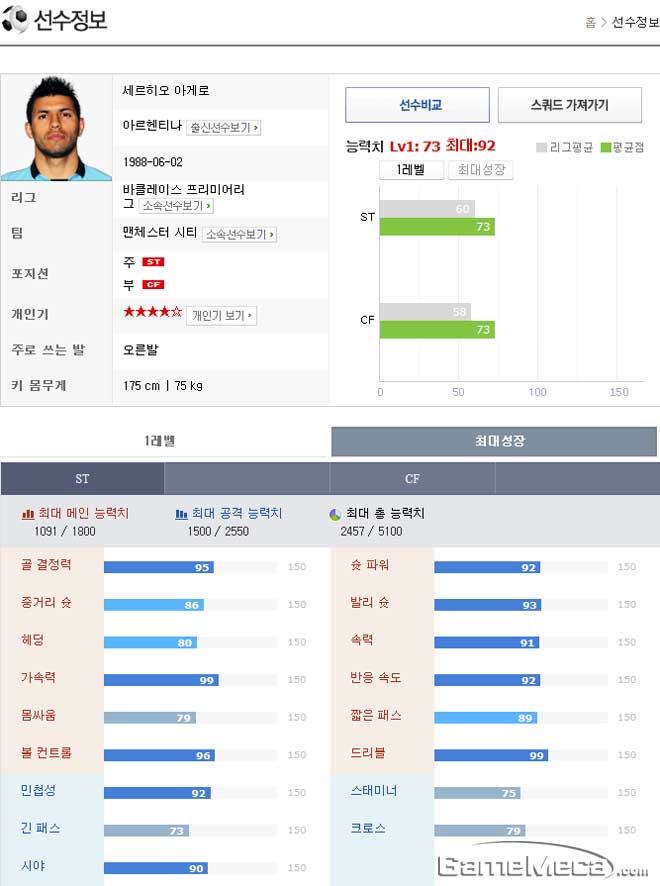Click 홈 in the breadcrumb
Image resolution: width=660 pixels, height=886 pixels.
pos(590,23)
